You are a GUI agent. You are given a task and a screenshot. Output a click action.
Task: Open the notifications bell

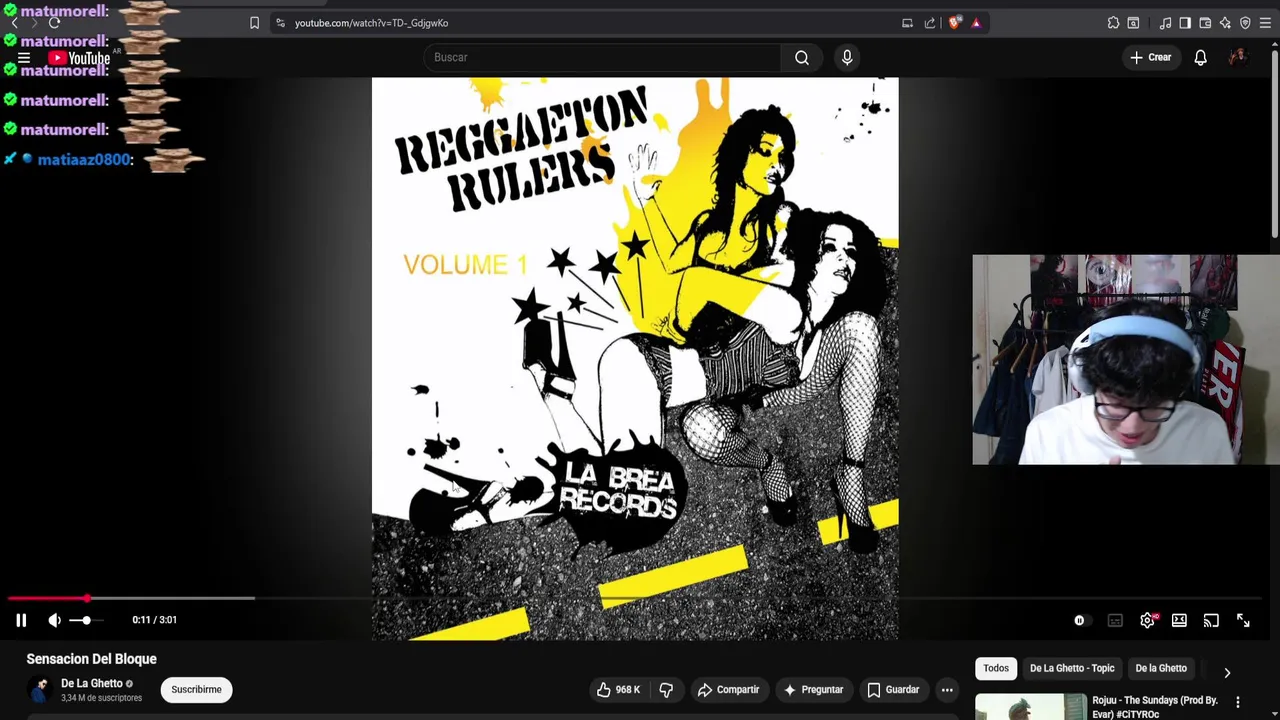pyautogui.click(x=1200, y=58)
